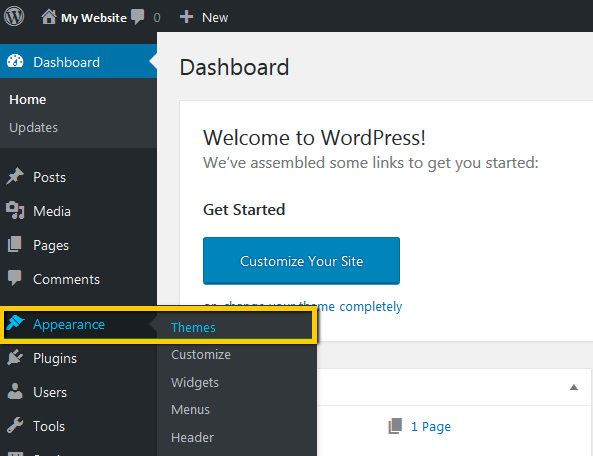Open the New content menu
Image resolution: width=593 pixels, height=456 pixels.
215,17
